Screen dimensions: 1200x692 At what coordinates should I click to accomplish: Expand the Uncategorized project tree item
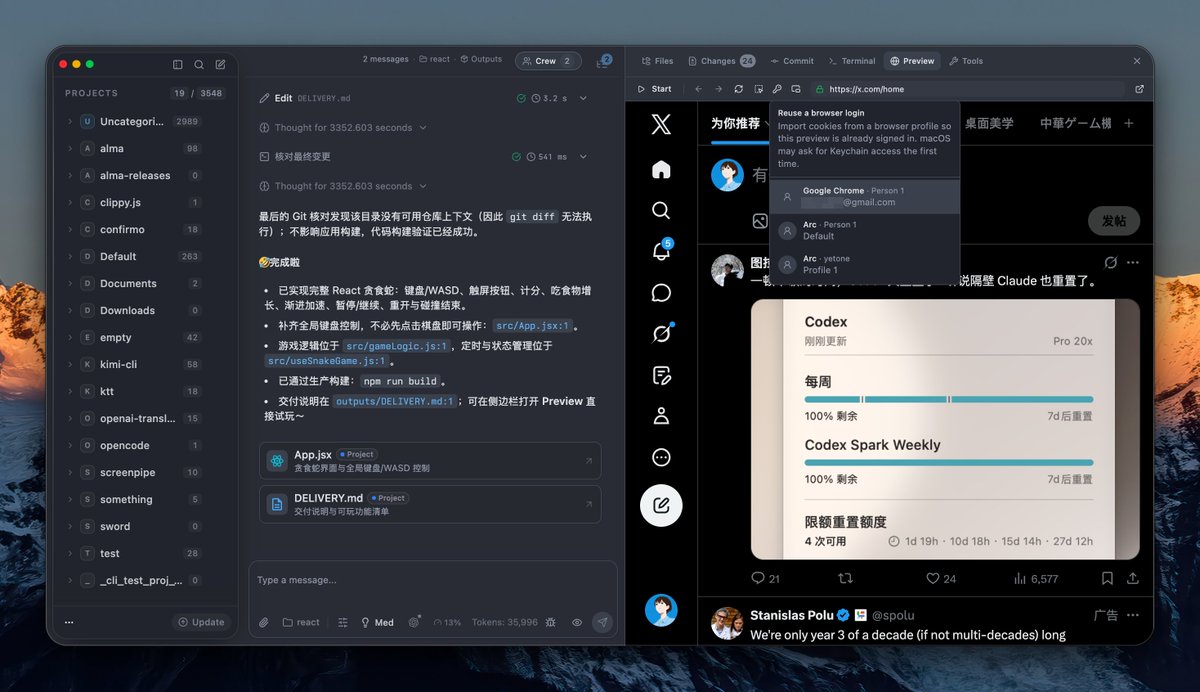70,121
